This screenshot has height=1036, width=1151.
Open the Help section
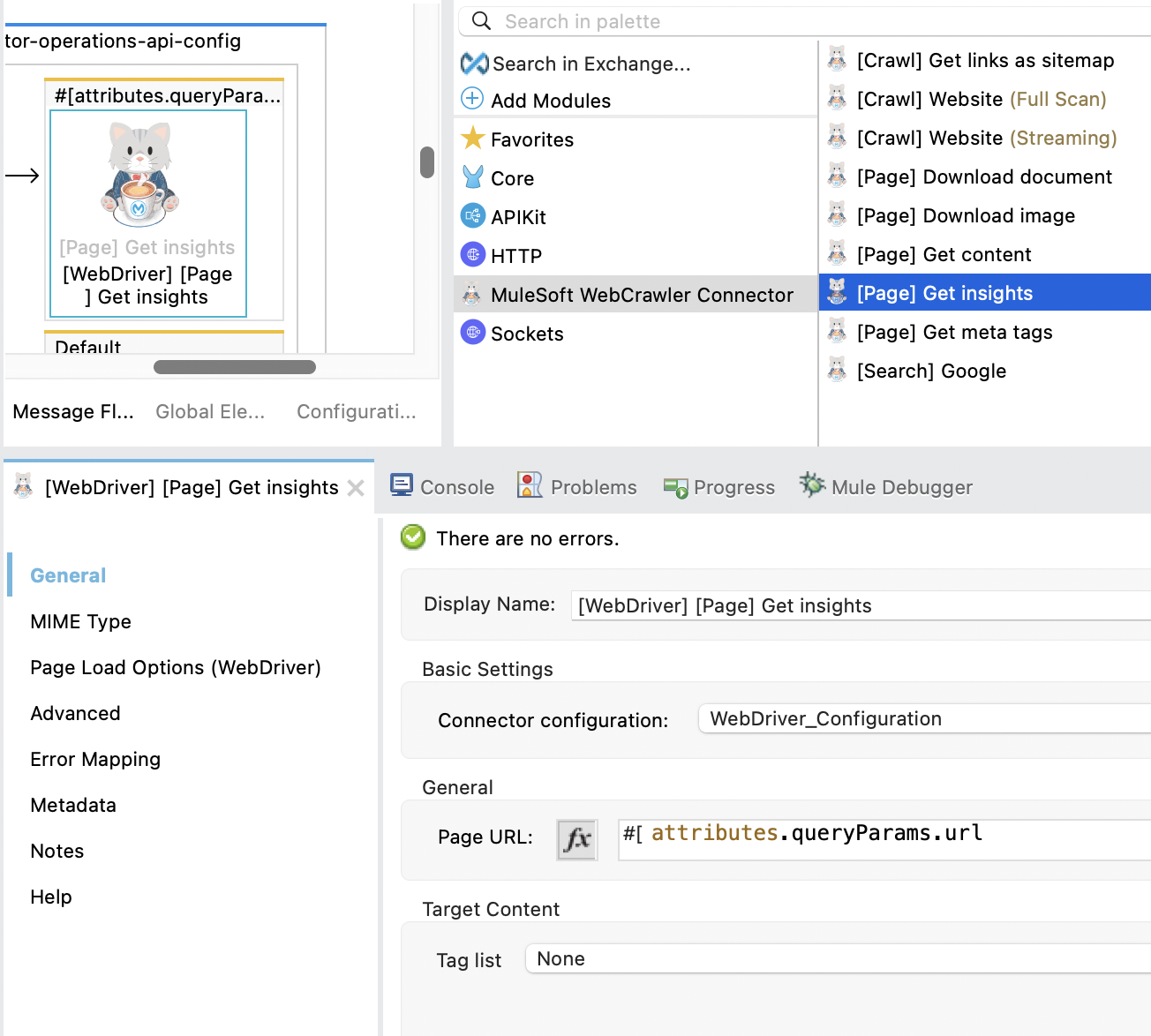click(x=51, y=897)
